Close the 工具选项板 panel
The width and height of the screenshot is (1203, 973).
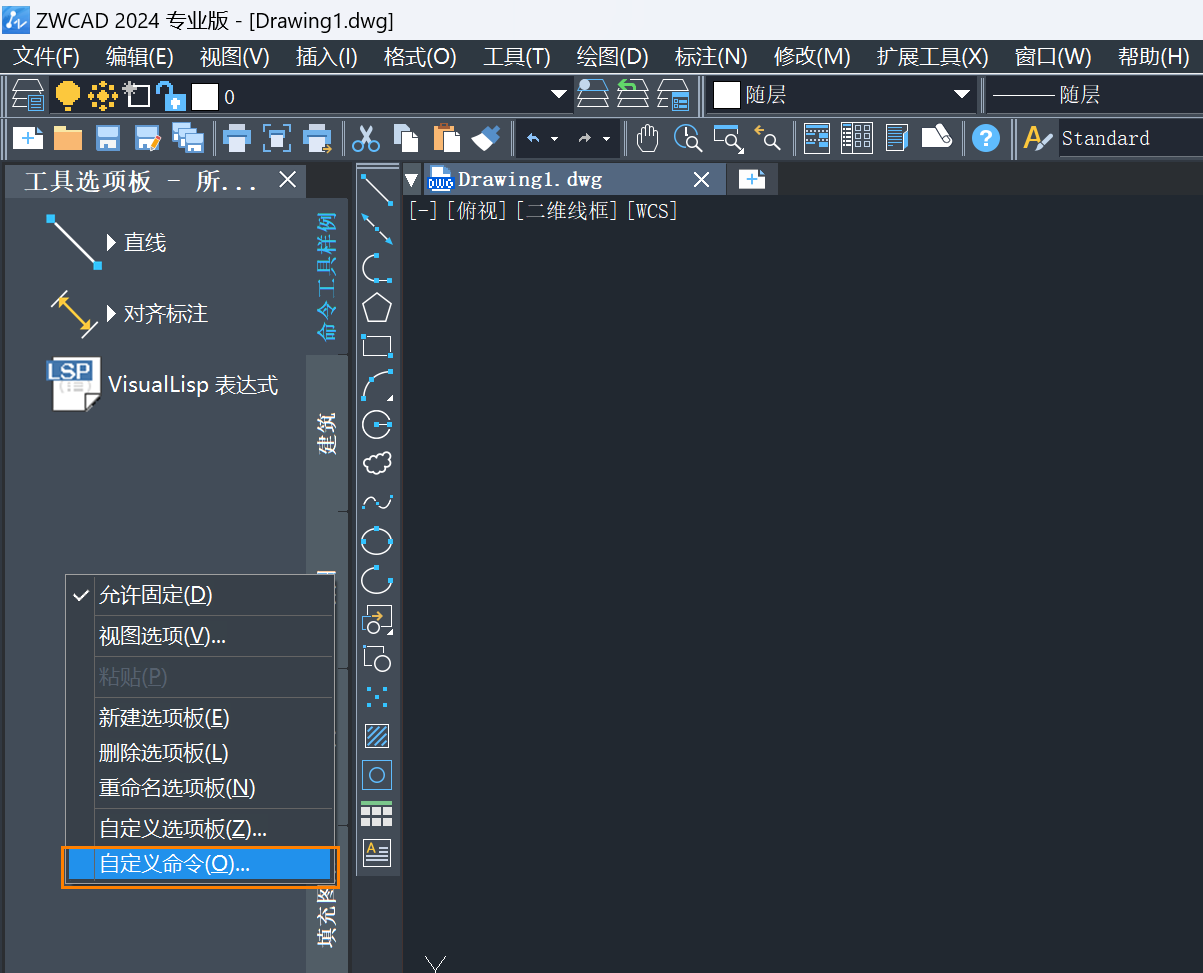tap(287, 180)
